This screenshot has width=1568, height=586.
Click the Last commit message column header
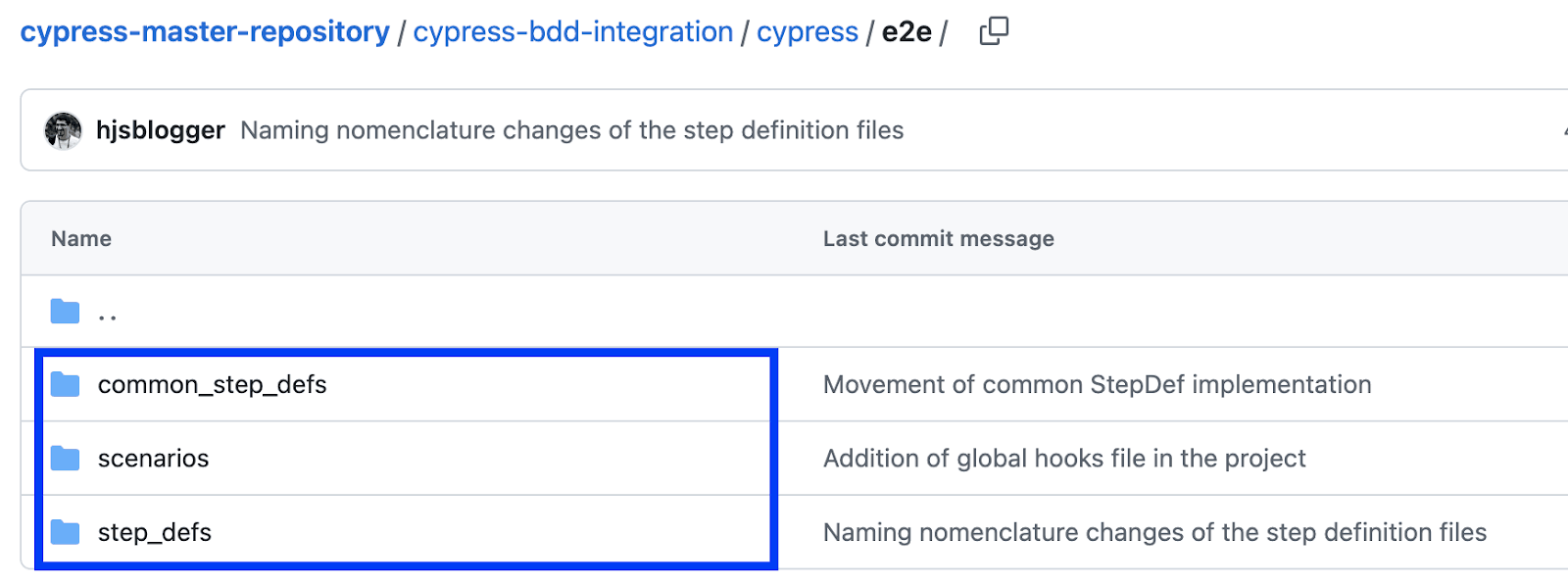click(x=938, y=239)
